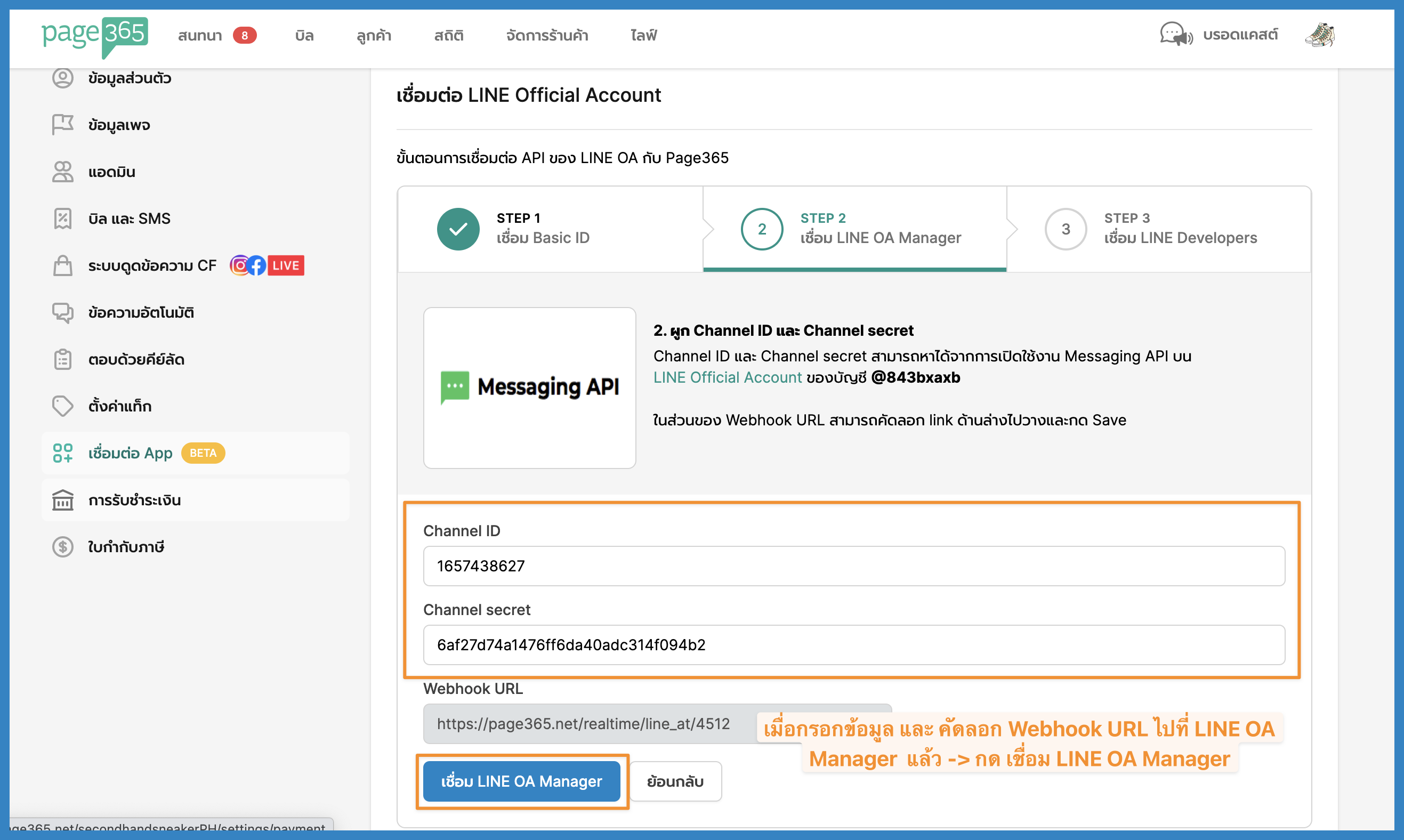Open การรับชำระเงิน settings

pos(195,500)
